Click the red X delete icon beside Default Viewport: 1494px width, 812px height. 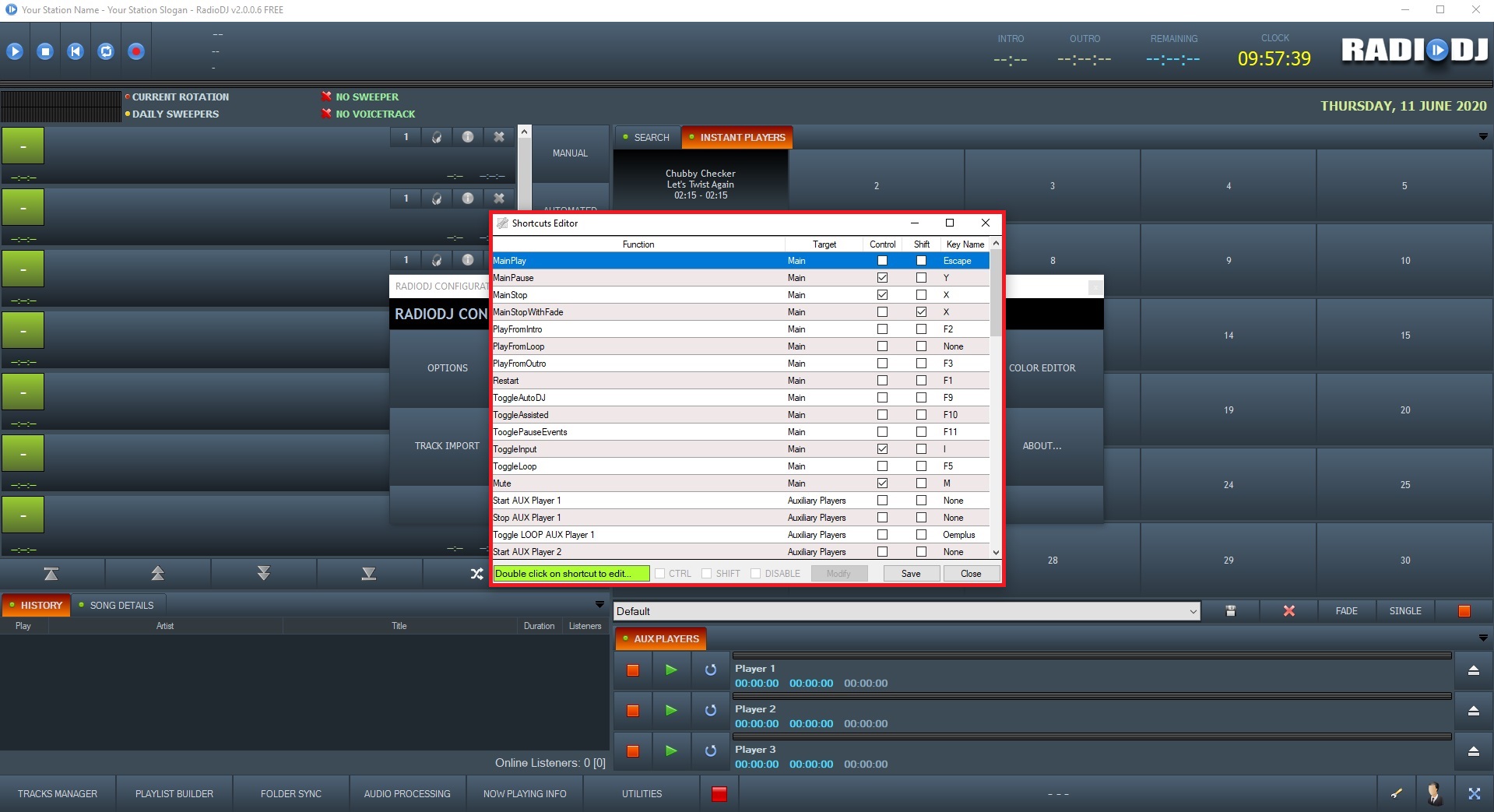click(1288, 611)
